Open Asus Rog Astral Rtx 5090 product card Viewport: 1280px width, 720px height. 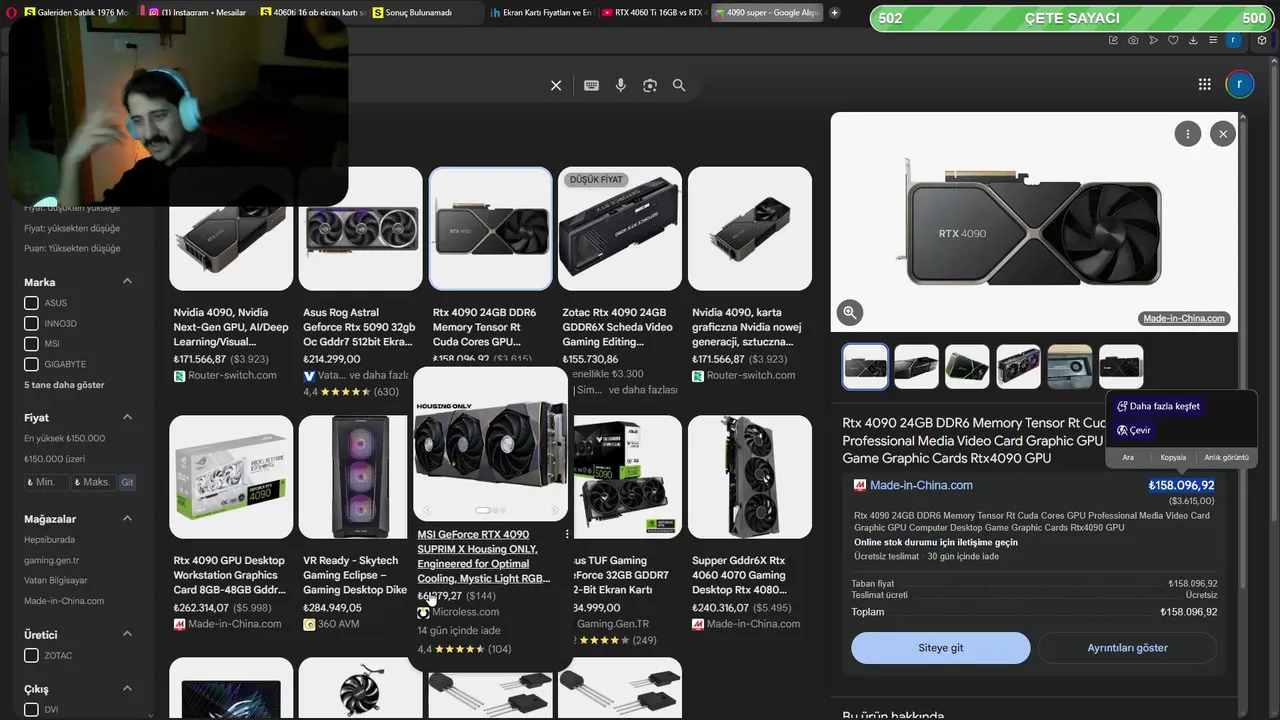(360, 282)
